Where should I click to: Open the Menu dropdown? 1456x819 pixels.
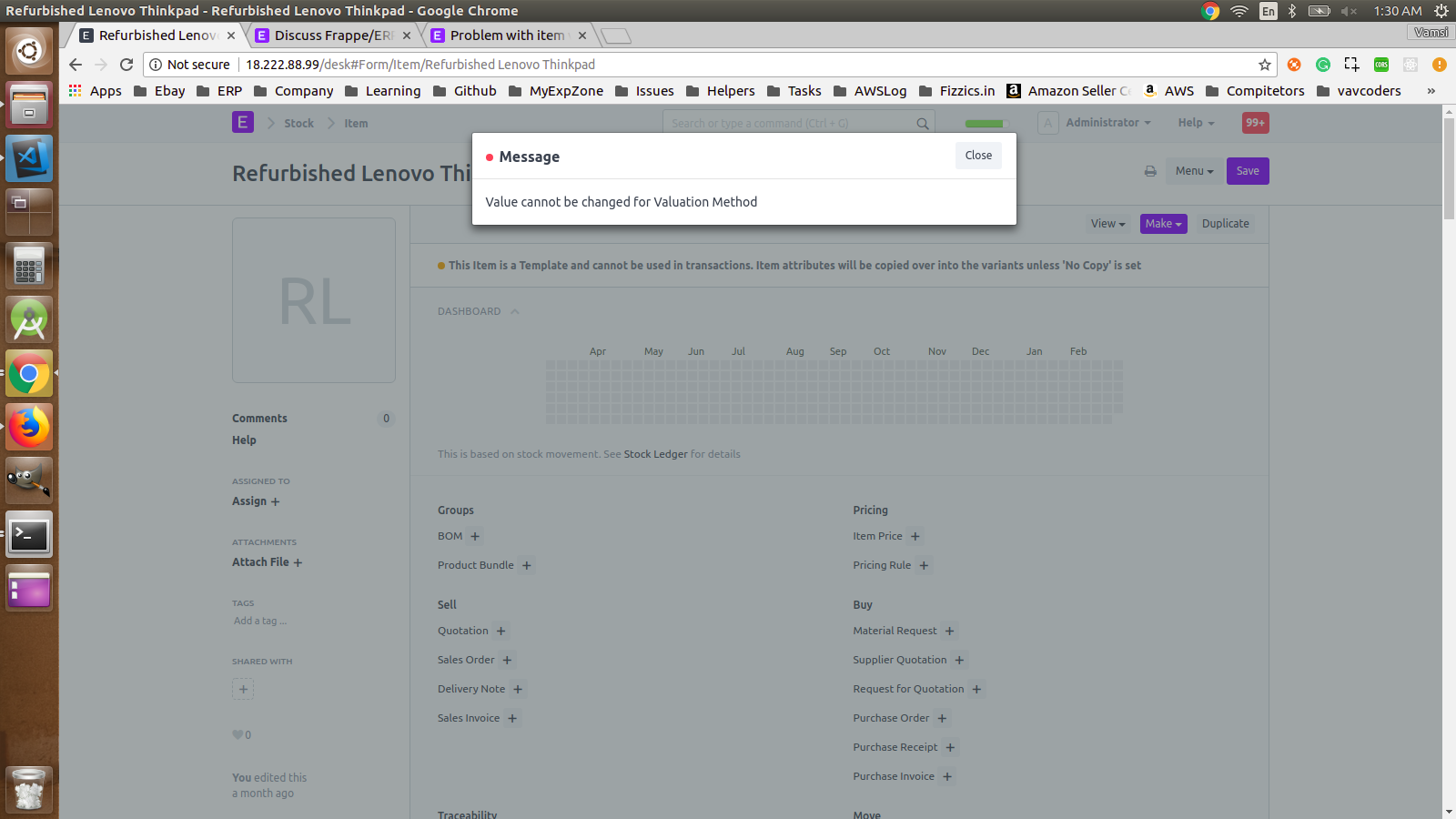[1194, 171]
